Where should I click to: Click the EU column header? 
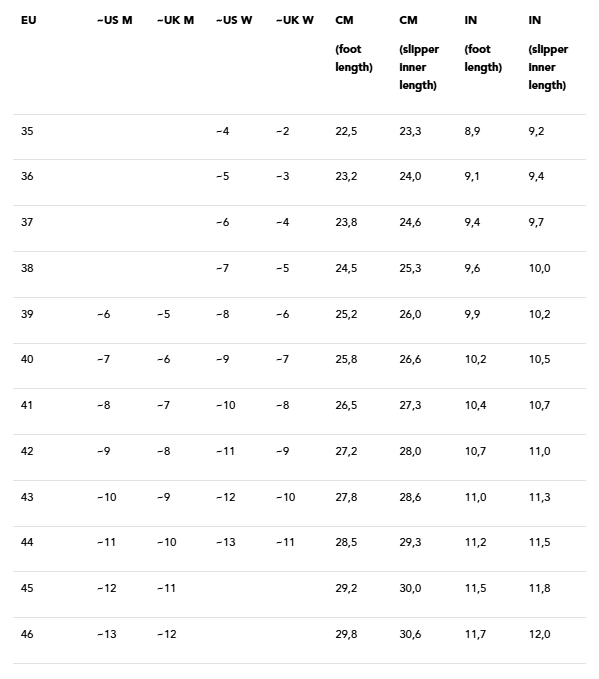pyautogui.click(x=29, y=20)
